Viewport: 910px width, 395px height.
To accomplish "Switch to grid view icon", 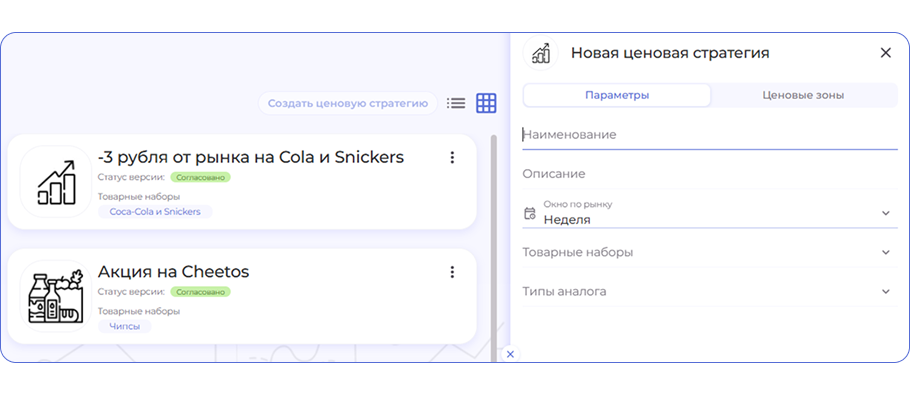I will [x=486, y=103].
